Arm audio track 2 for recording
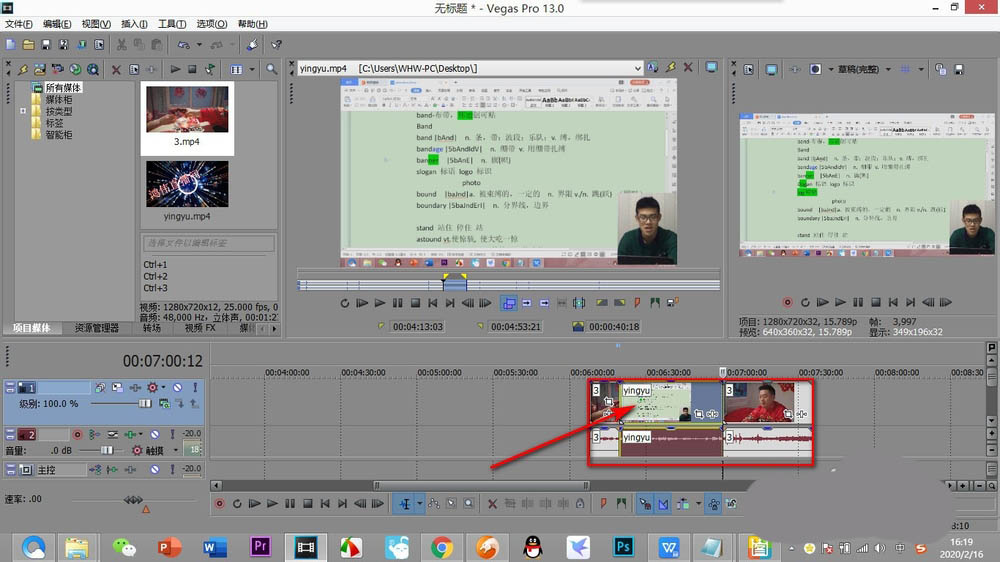The width and height of the screenshot is (1000, 562). (77, 434)
